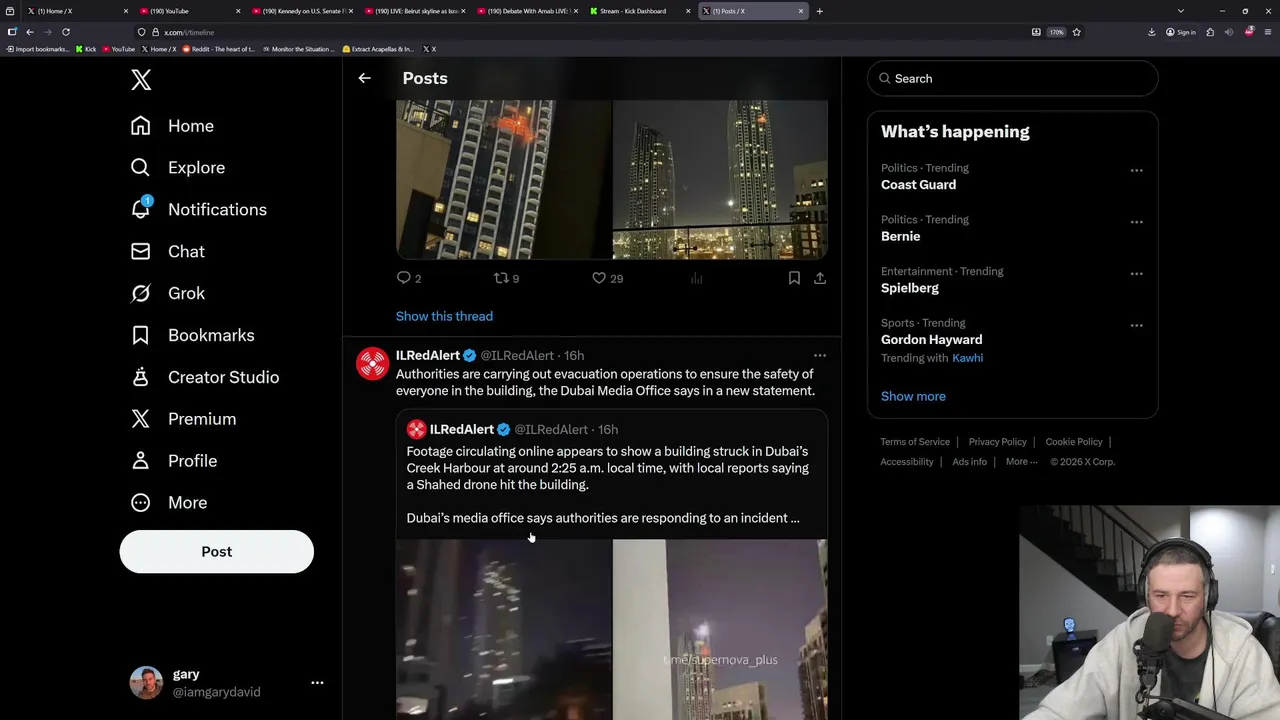Go back using Posts back arrow
This screenshot has height=720, width=1280.
coord(364,78)
